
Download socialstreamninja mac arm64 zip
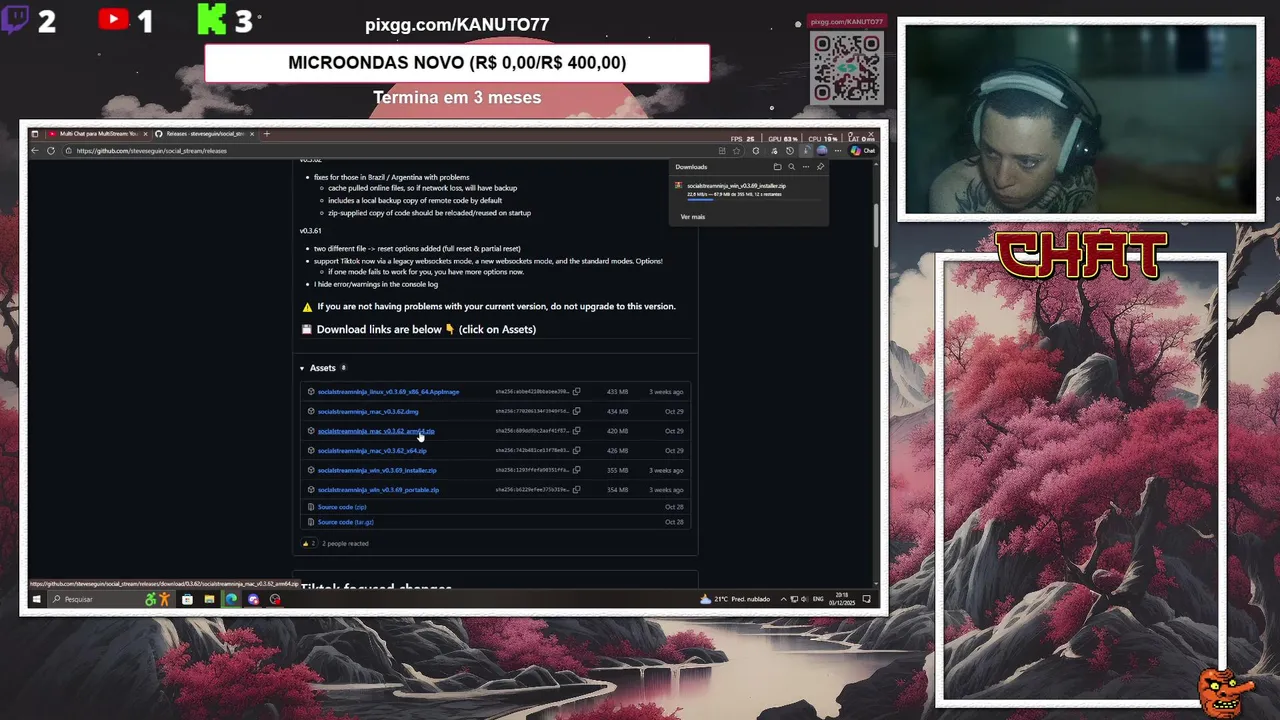point(376,431)
